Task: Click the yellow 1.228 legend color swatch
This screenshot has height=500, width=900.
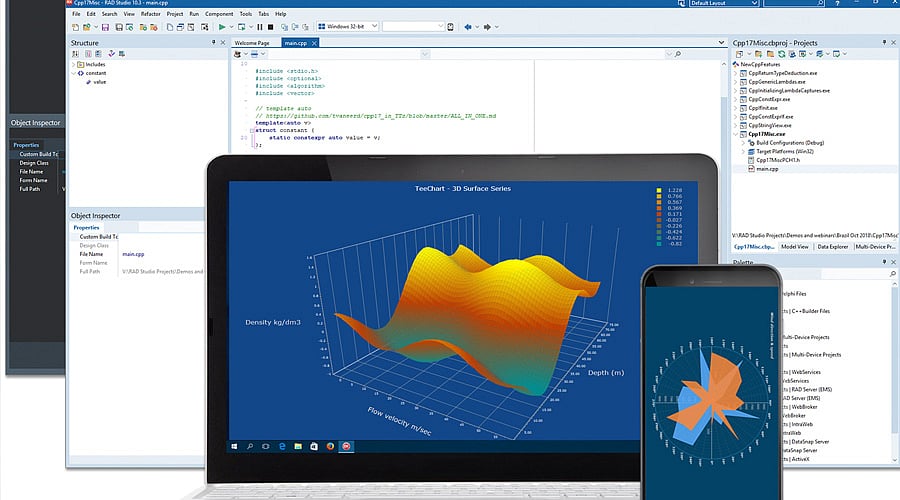Action: (657, 190)
